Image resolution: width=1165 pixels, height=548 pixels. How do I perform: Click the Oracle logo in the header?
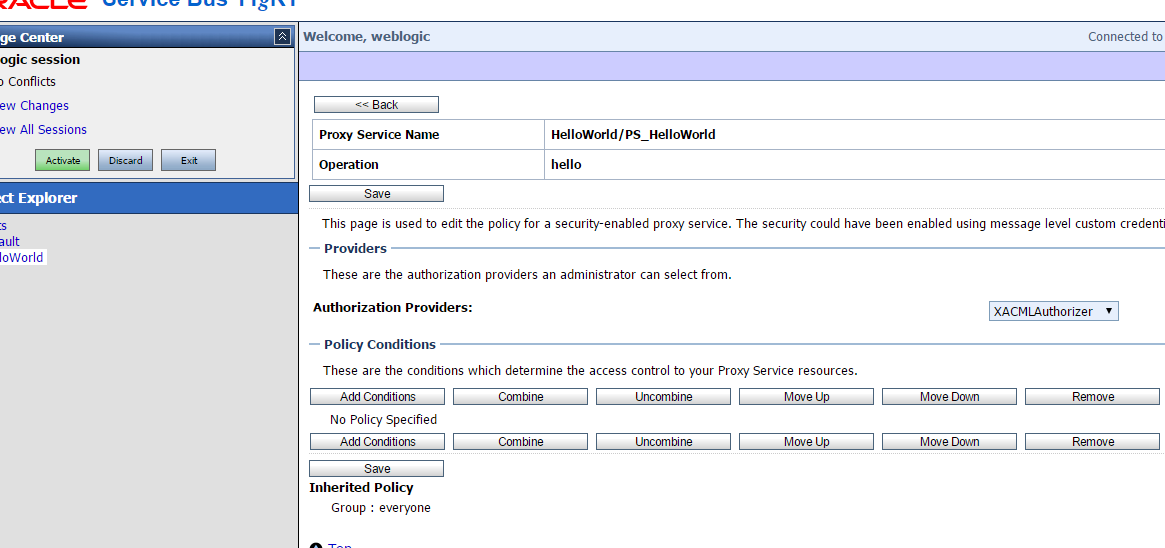(x=43, y=5)
